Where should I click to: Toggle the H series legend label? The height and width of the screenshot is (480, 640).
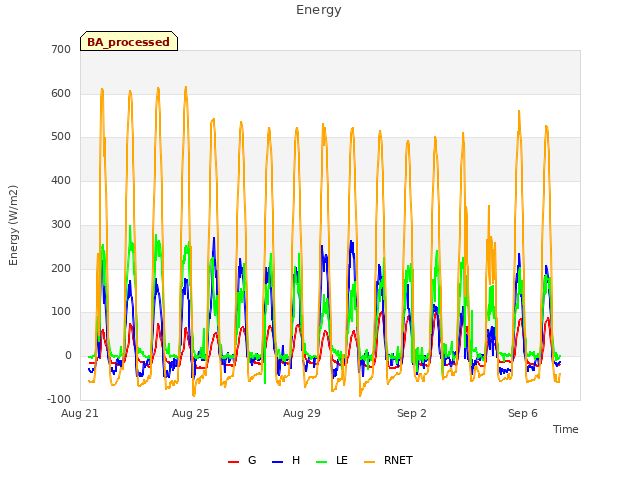point(296,460)
